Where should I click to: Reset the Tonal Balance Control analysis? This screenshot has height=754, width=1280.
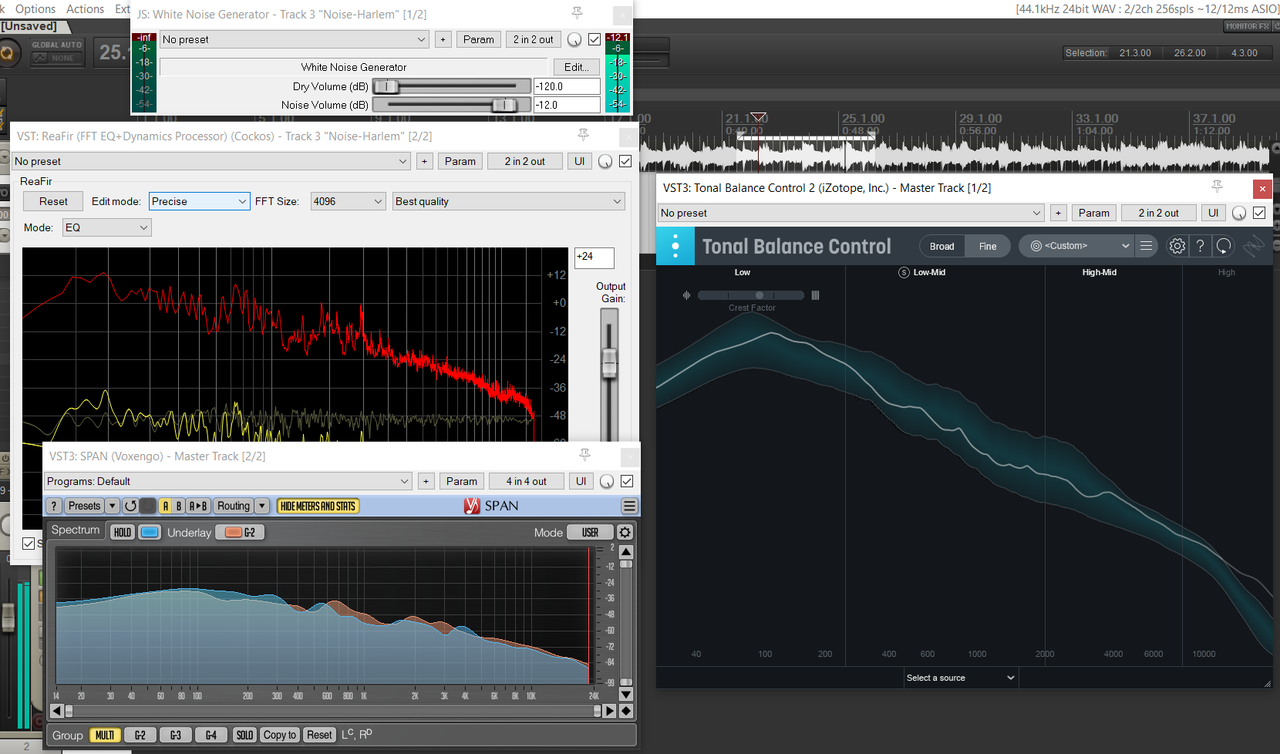click(1224, 246)
